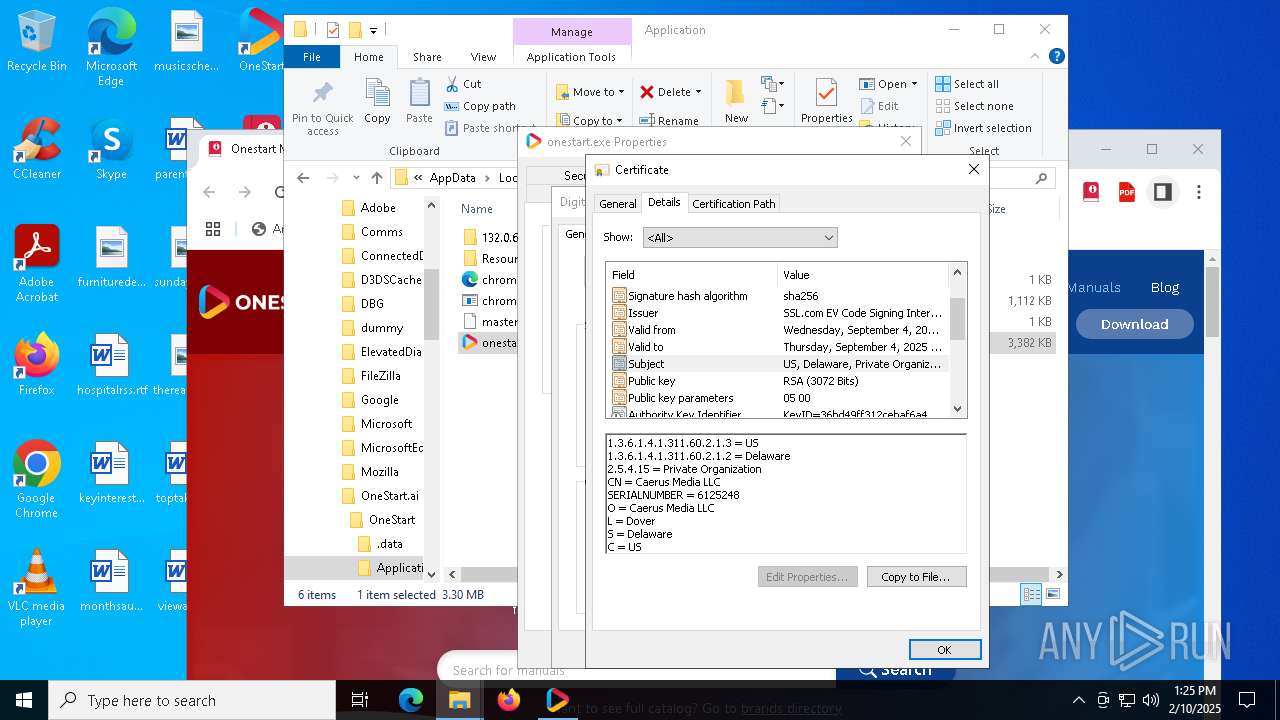The image size is (1280, 720).
Task: Click the Copy to File button
Action: (x=915, y=577)
